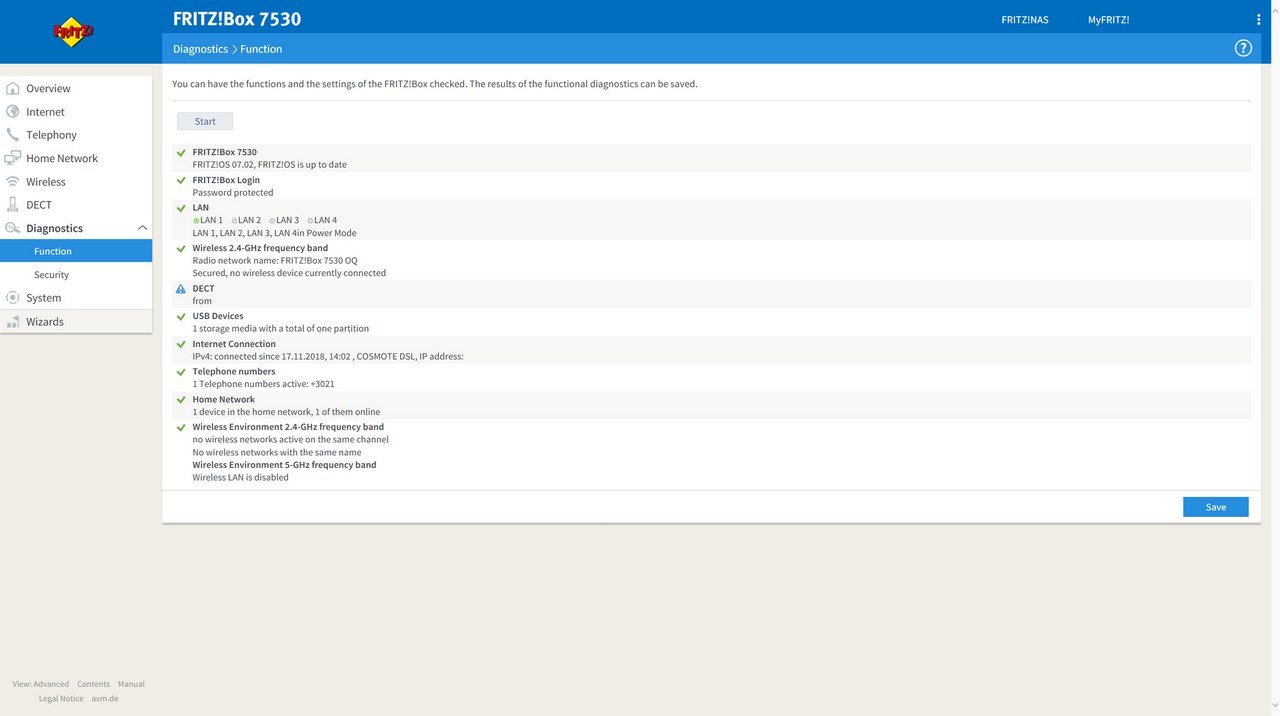
Task: Visit the avm.de footer link
Action: (105, 698)
